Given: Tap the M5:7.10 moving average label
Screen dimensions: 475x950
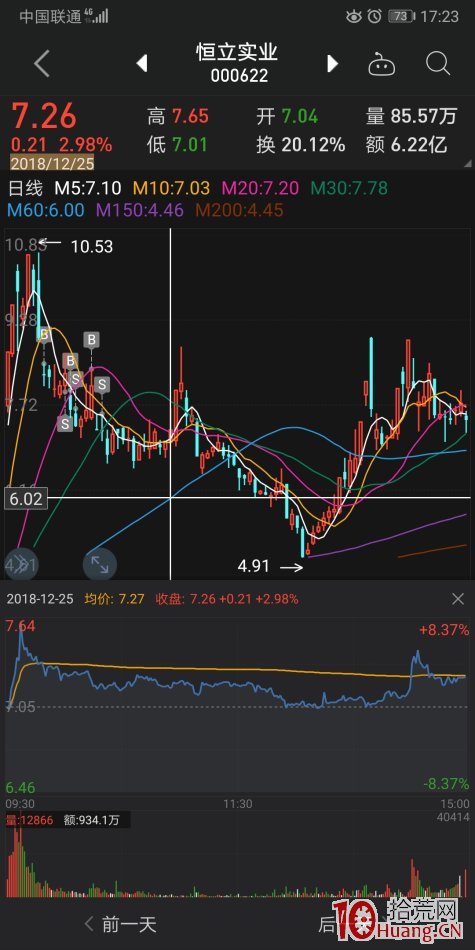Looking at the screenshot, I should point(88,188).
